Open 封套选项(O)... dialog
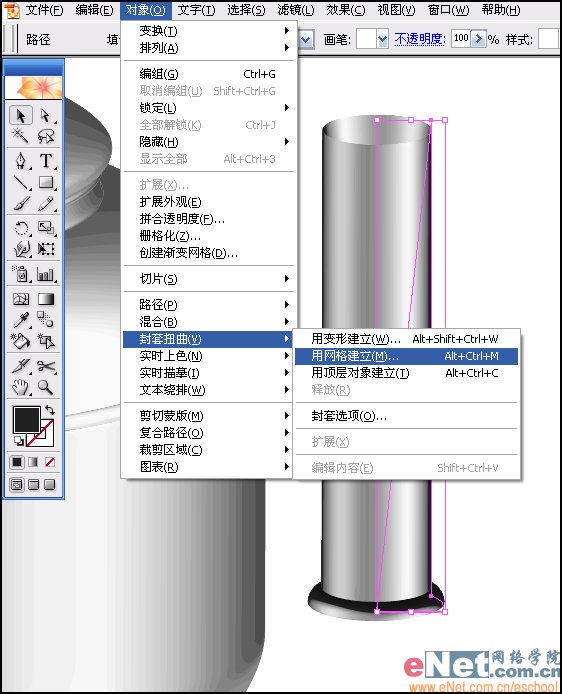The height and width of the screenshot is (694, 562). 406,416
